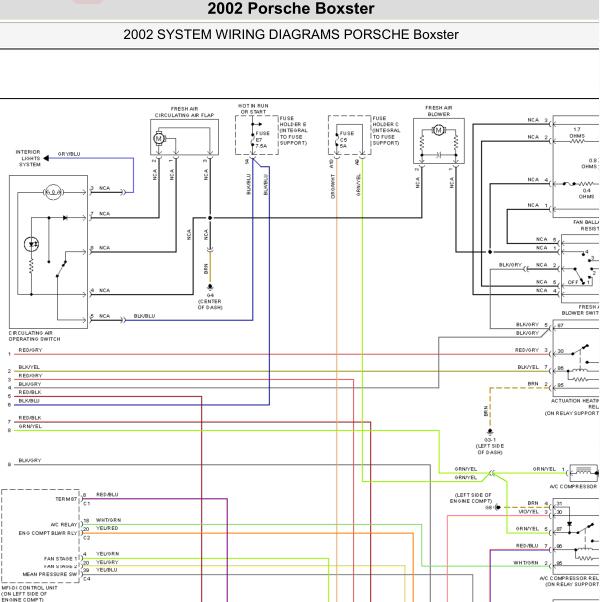Click the MEAN PRESSURE SW pin label
This screenshot has height=602, width=600.
tap(50, 574)
